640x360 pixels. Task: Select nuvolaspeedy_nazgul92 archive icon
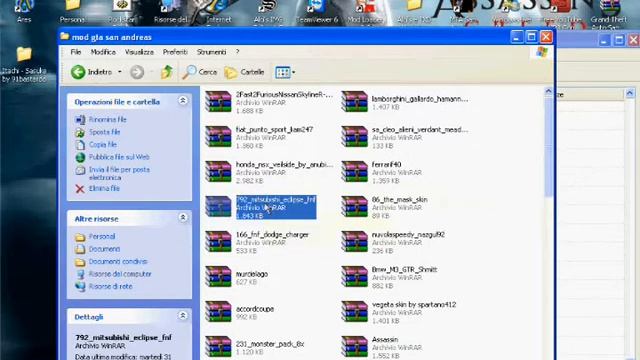(354, 242)
